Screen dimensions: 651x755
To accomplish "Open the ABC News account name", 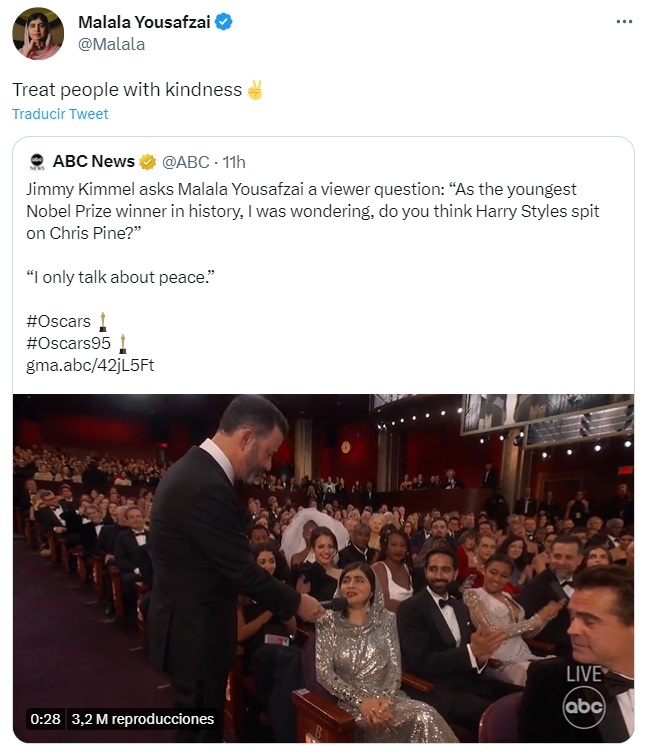I will 93,162.
